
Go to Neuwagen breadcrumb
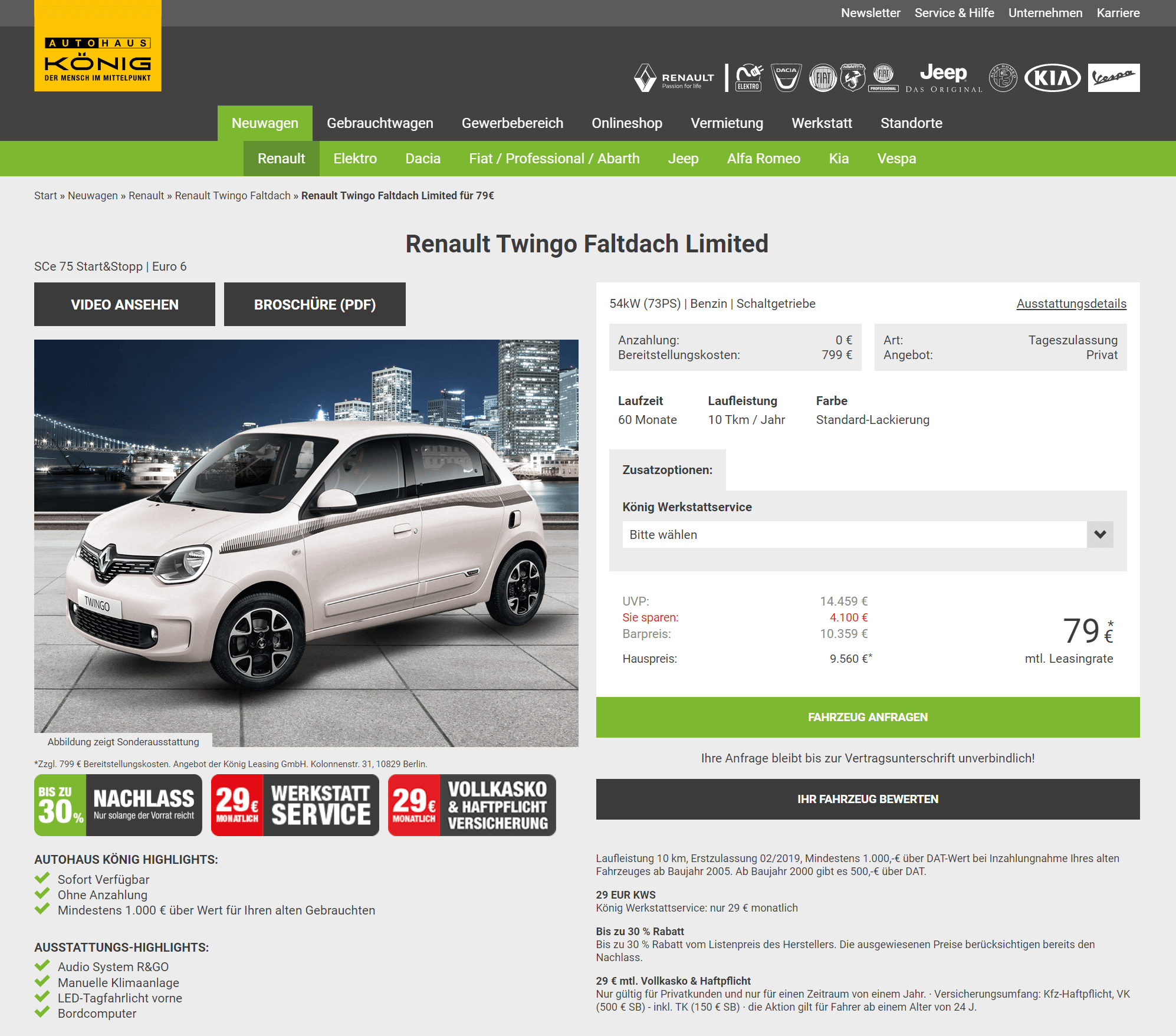pyautogui.click(x=93, y=196)
